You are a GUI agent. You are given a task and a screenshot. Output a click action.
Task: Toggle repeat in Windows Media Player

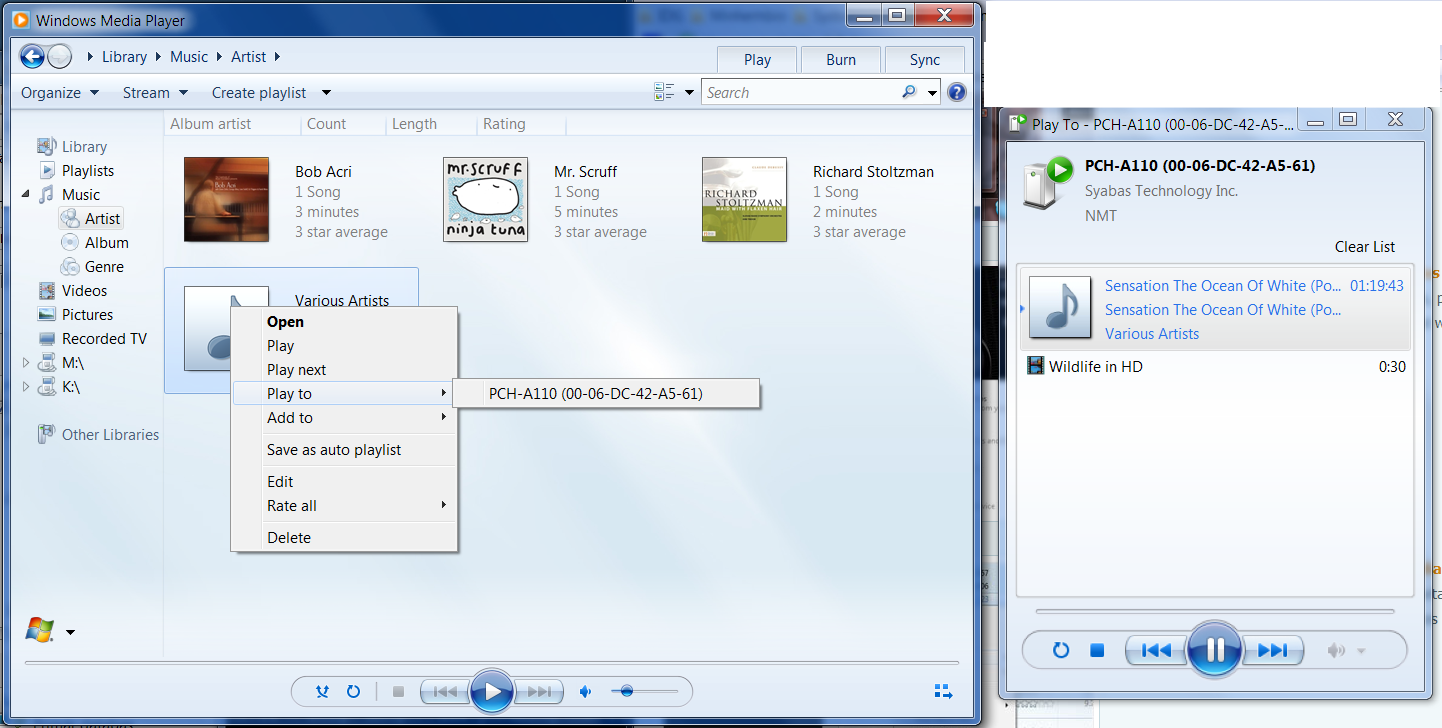[x=353, y=691]
